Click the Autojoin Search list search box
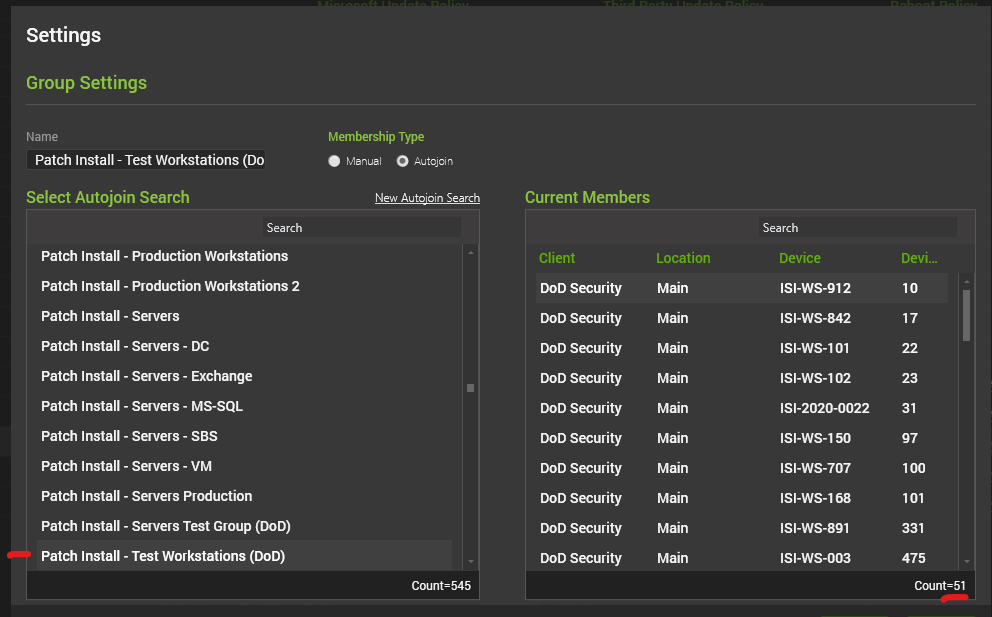Screen dimensions: 992x617 tap(361, 228)
